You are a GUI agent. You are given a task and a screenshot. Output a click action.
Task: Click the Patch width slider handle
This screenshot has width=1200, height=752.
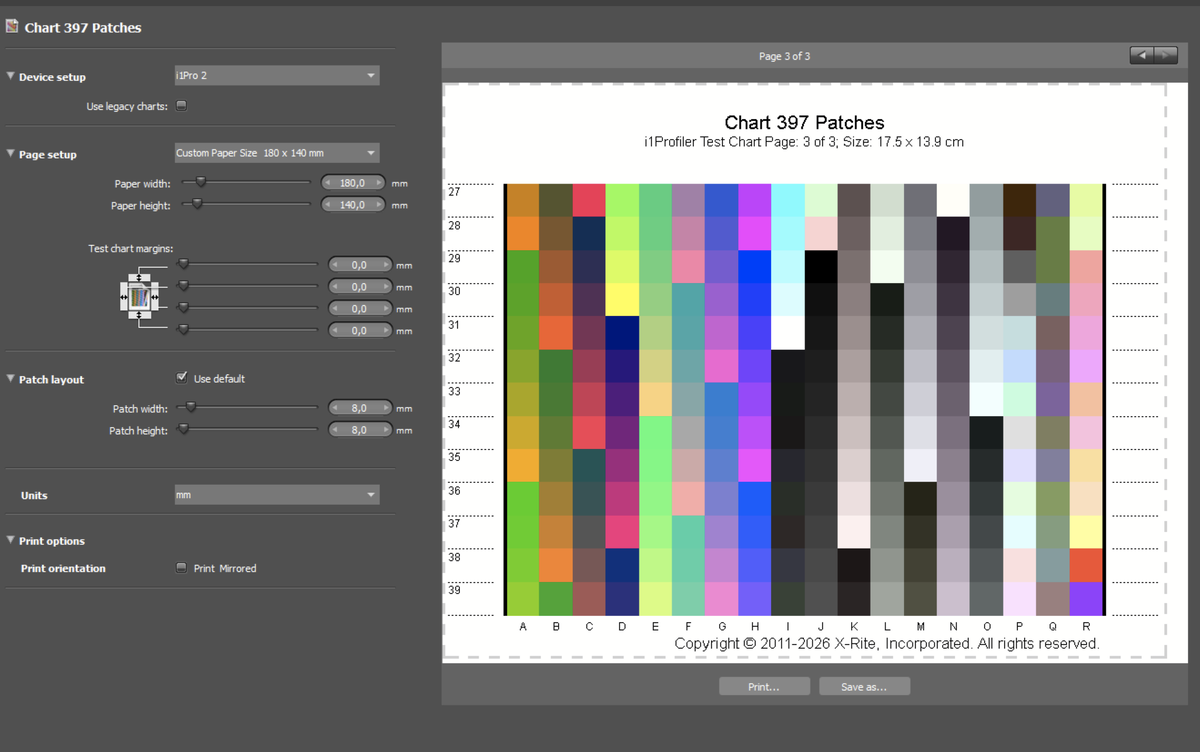click(191, 407)
